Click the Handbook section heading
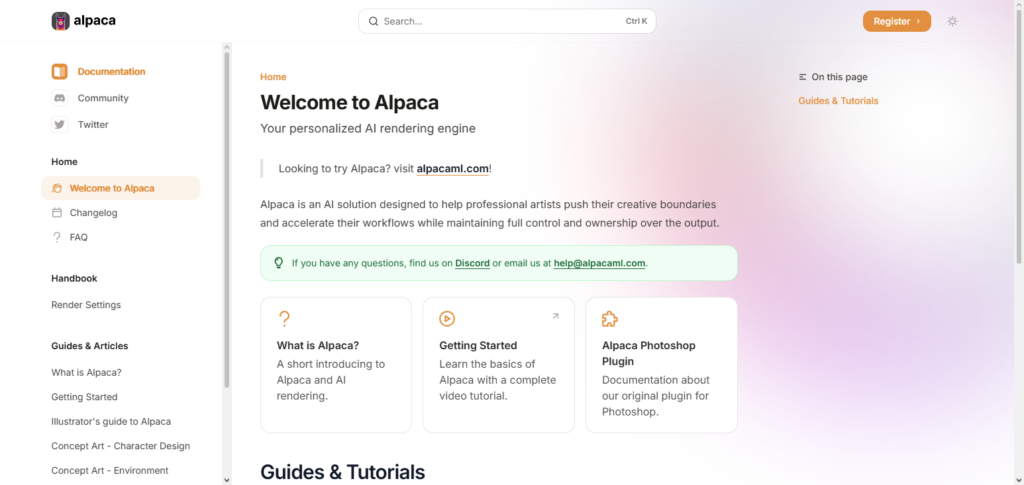 point(74,278)
